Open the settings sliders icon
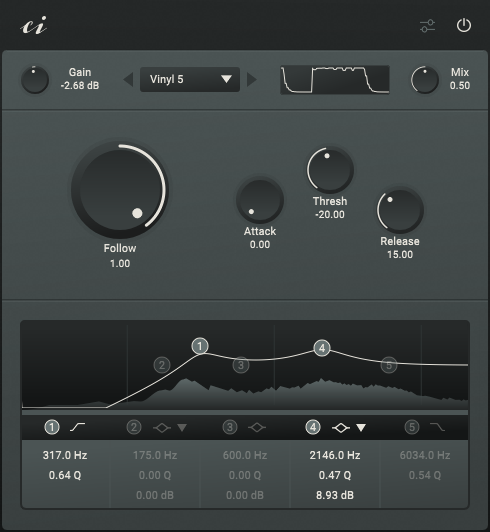Image resolution: width=490 pixels, height=532 pixels. [x=427, y=26]
